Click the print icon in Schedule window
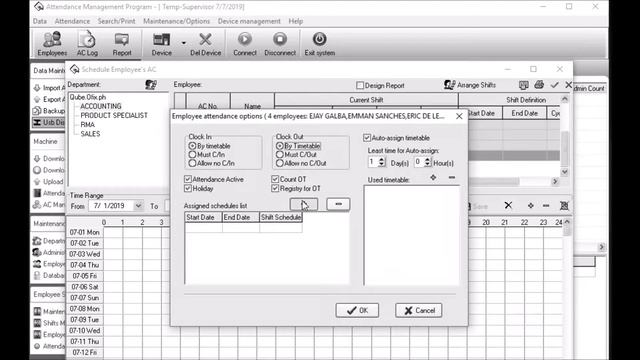640x360 pixels. tap(539, 84)
